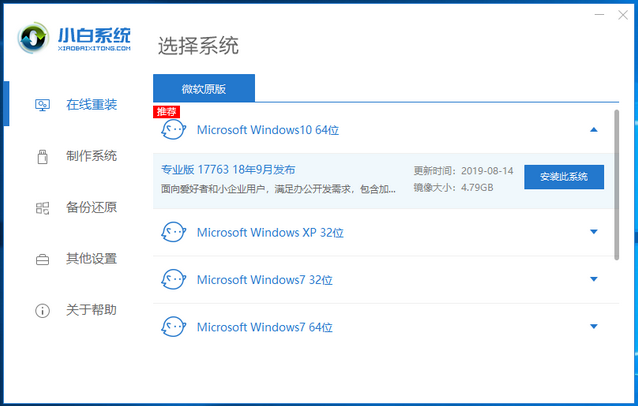Click the 关于帮助 info icon

tap(42, 311)
